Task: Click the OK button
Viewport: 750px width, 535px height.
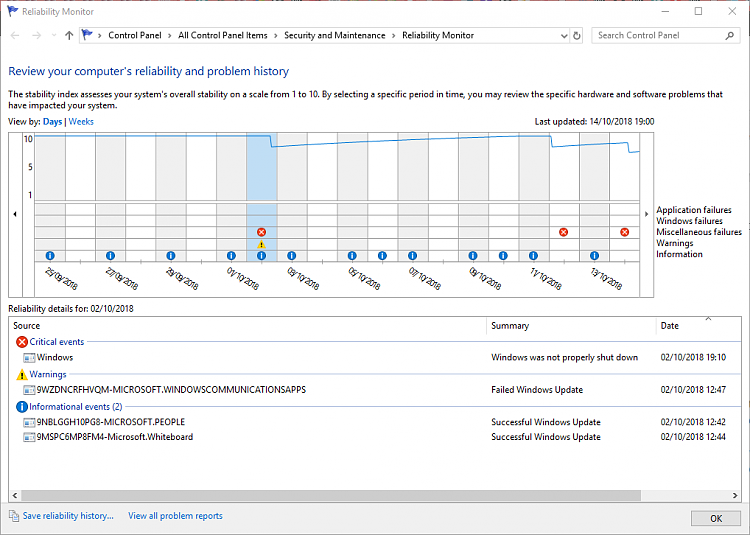Action: 716,519
